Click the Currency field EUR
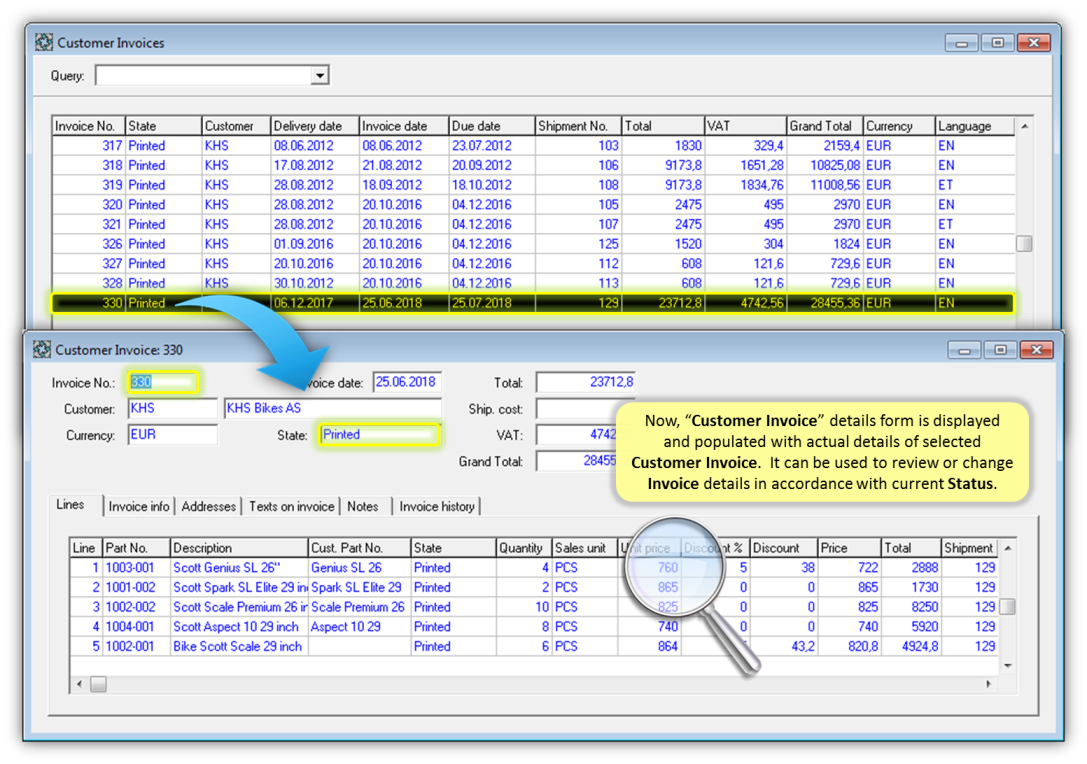This screenshot has height=764, width=1087. pyautogui.click(x=173, y=435)
